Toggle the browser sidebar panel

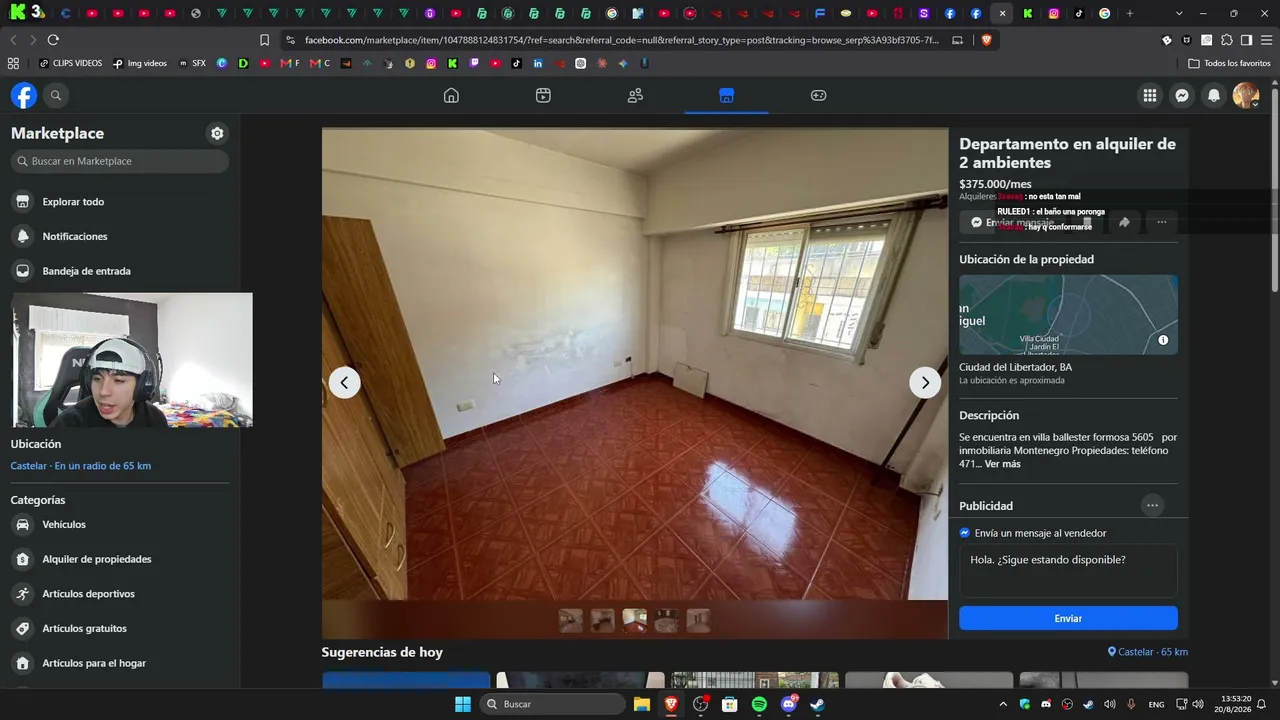pos(1246,40)
